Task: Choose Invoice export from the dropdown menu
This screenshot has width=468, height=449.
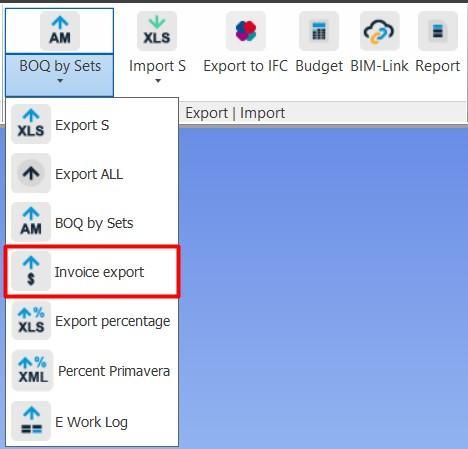Action: (x=92, y=271)
